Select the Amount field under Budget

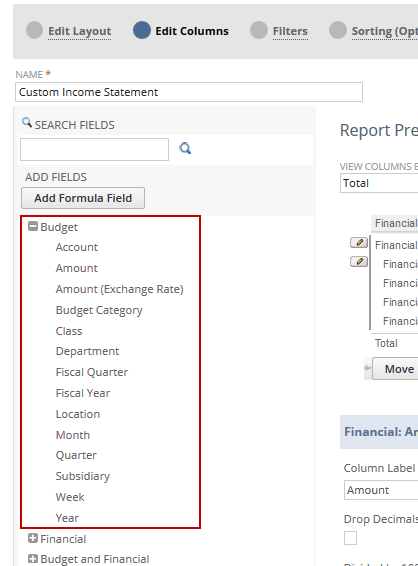(x=77, y=268)
